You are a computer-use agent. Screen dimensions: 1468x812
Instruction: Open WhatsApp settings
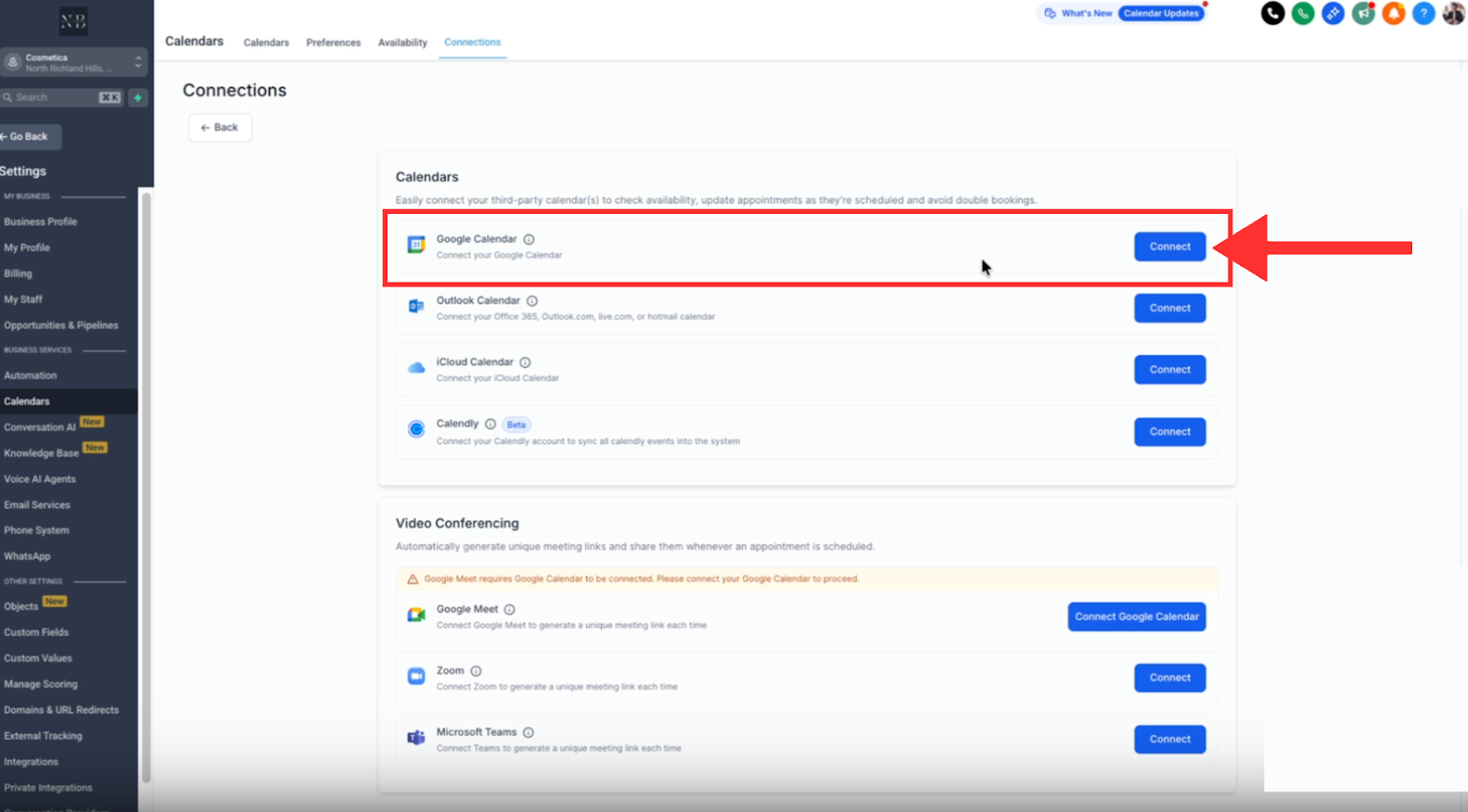[x=27, y=556]
